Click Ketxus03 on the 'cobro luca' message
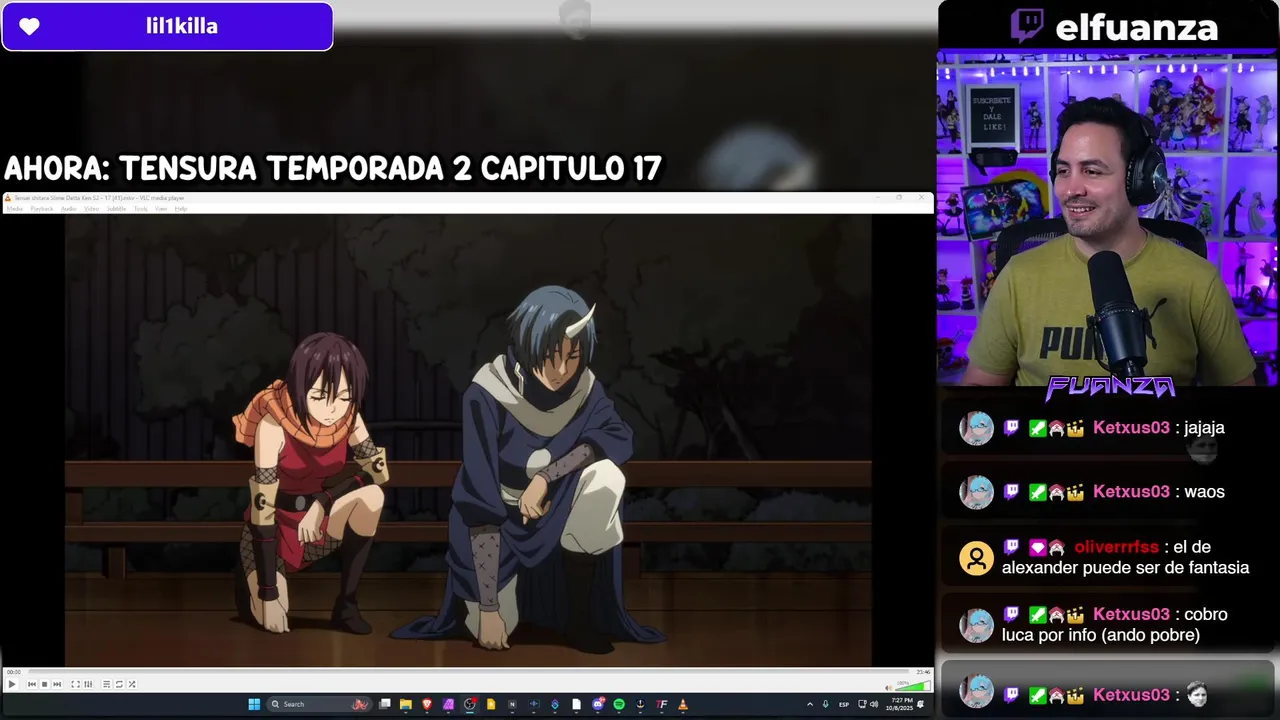 pyautogui.click(x=1131, y=615)
